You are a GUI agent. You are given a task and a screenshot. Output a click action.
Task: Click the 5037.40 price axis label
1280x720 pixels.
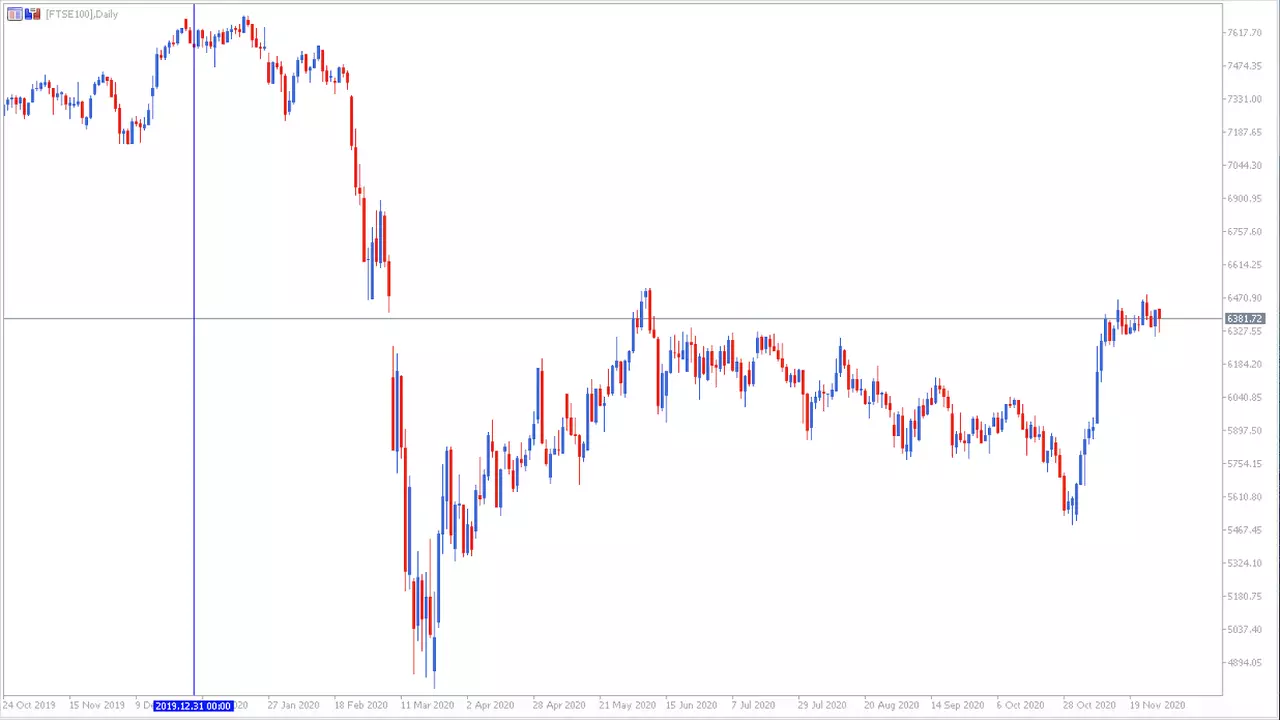[x=1244, y=630]
